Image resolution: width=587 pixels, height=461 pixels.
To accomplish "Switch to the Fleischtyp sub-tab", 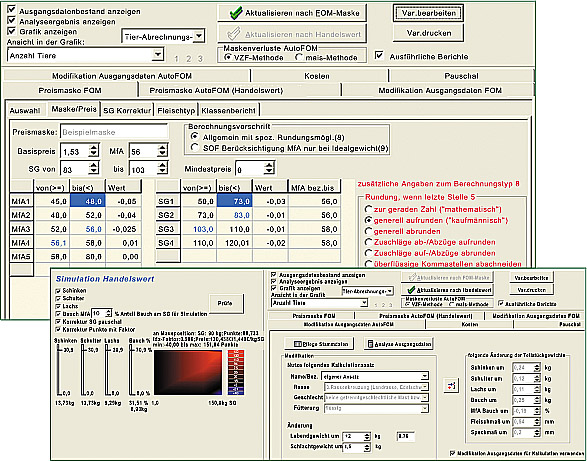I will coord(176,110).
